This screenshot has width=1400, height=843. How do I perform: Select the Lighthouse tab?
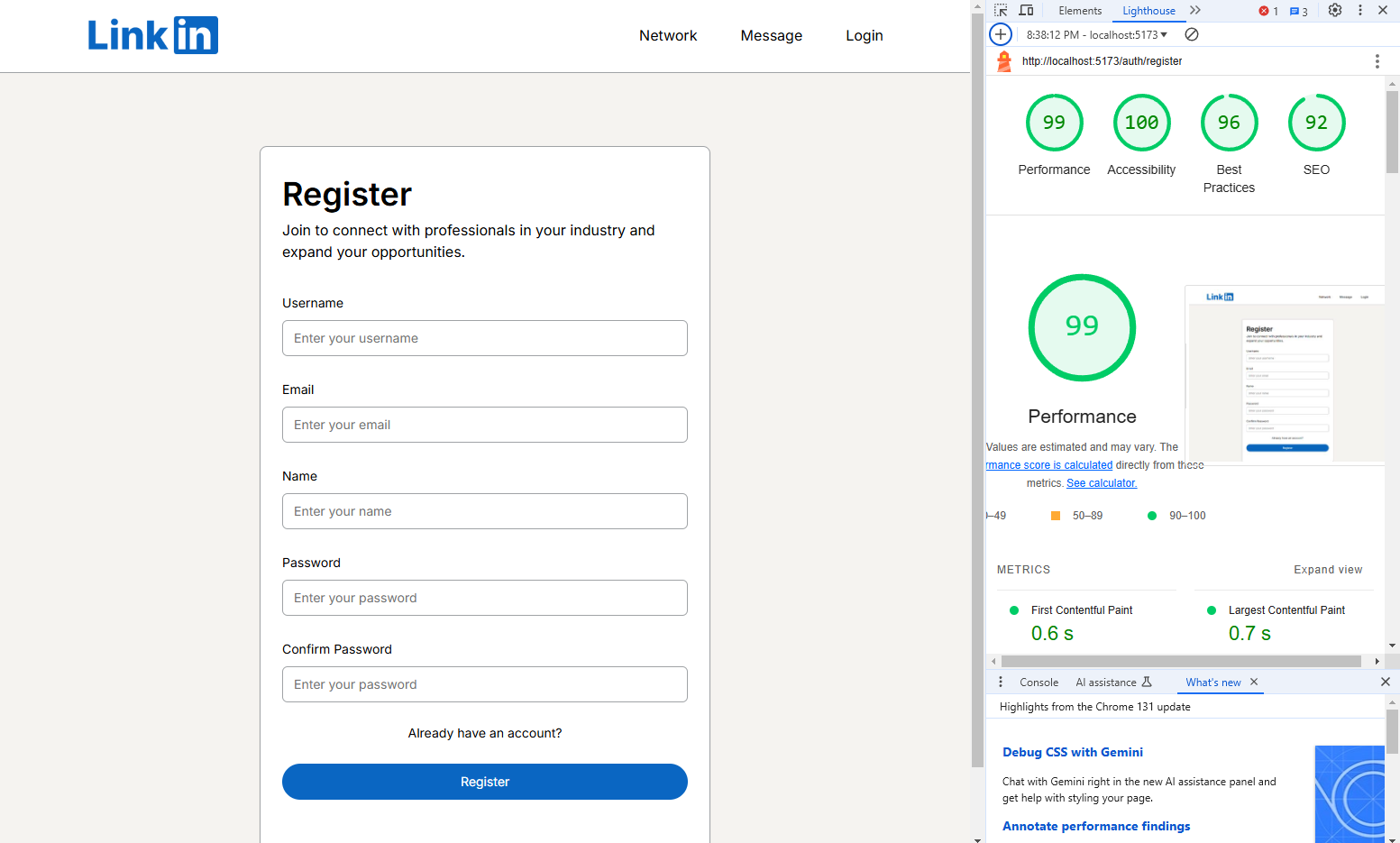[x=1148, y=11]
